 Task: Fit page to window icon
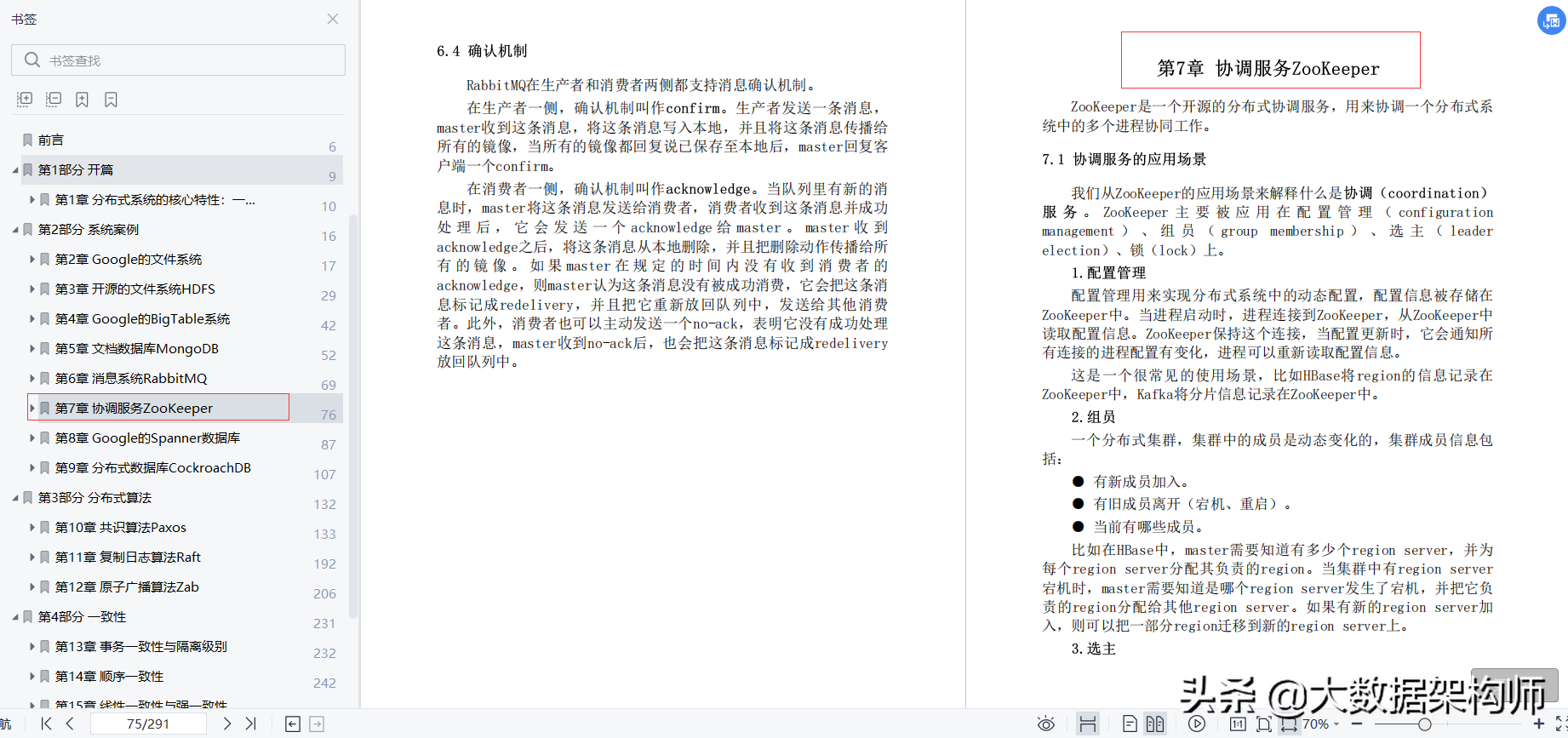[x=1263, y=724]
